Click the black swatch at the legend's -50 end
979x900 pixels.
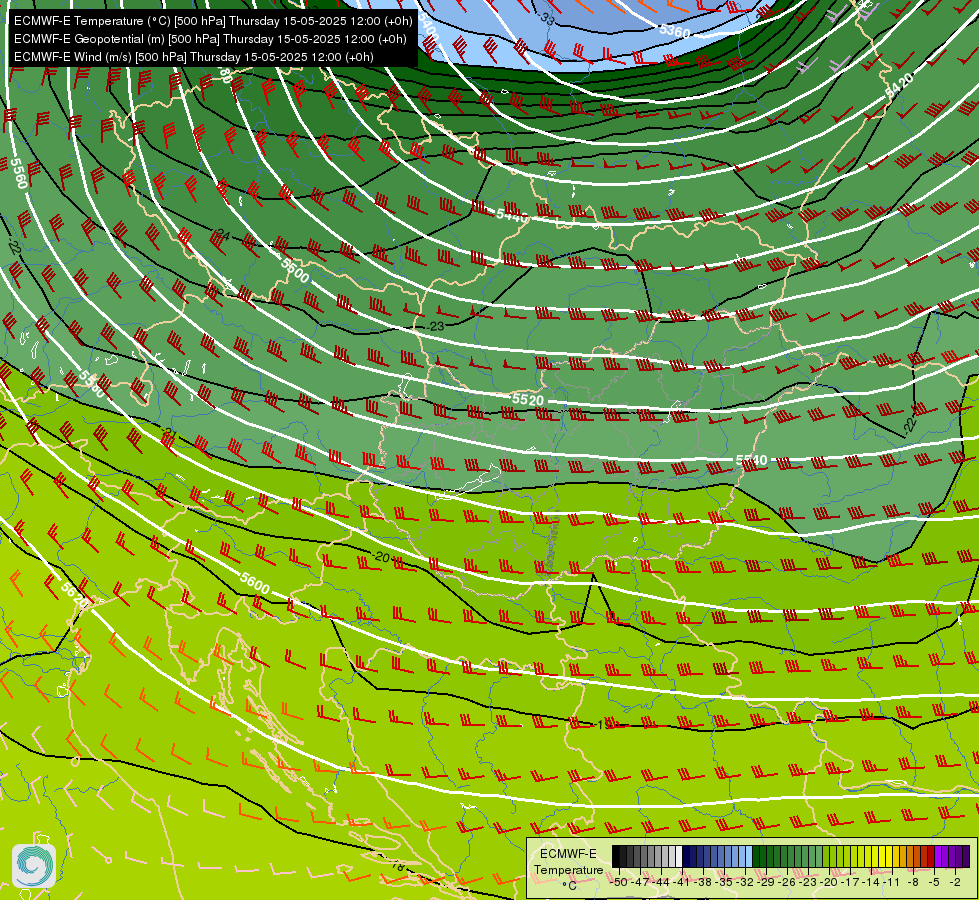tap(616, 856)
